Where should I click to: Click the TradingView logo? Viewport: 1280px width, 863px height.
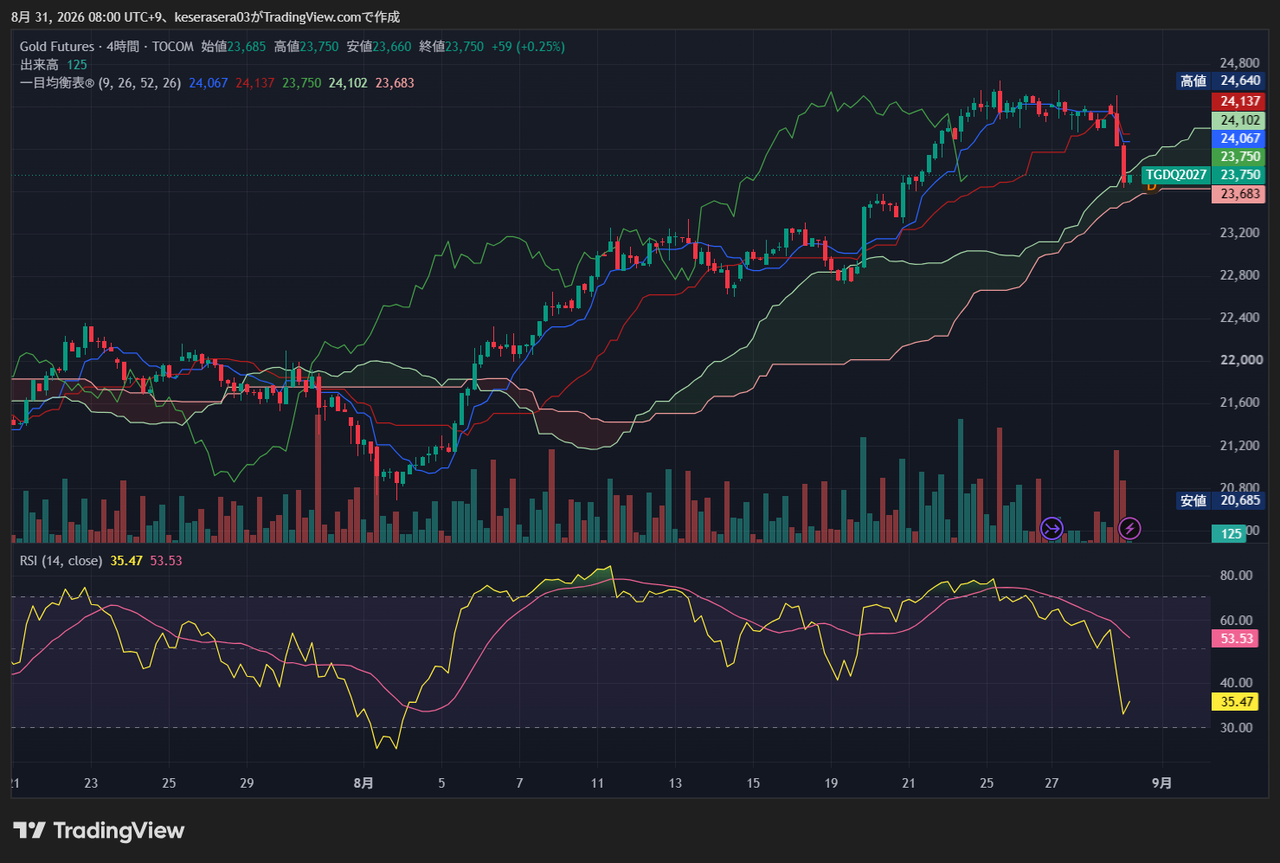(x=99, y=830)
